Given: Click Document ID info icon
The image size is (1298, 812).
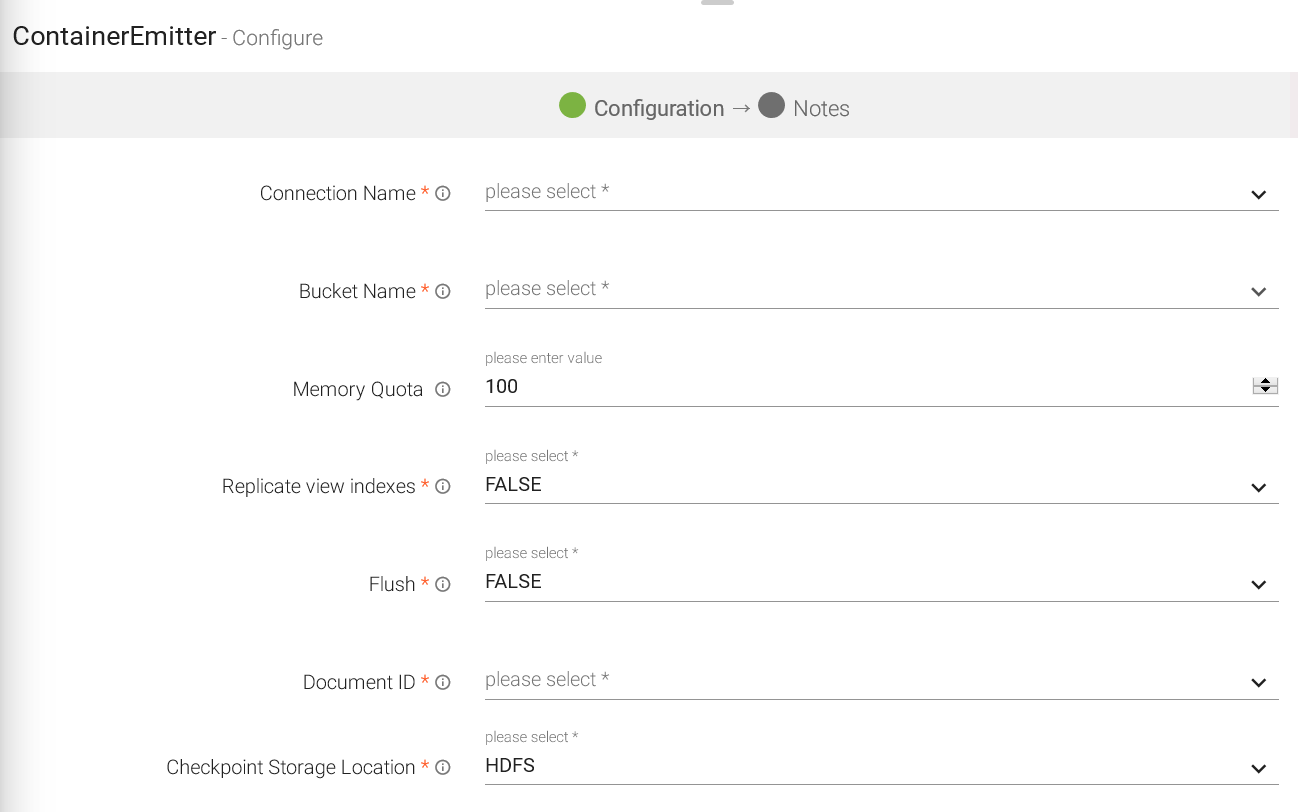Looking at the screenshot, I should (x=443, y=683).
